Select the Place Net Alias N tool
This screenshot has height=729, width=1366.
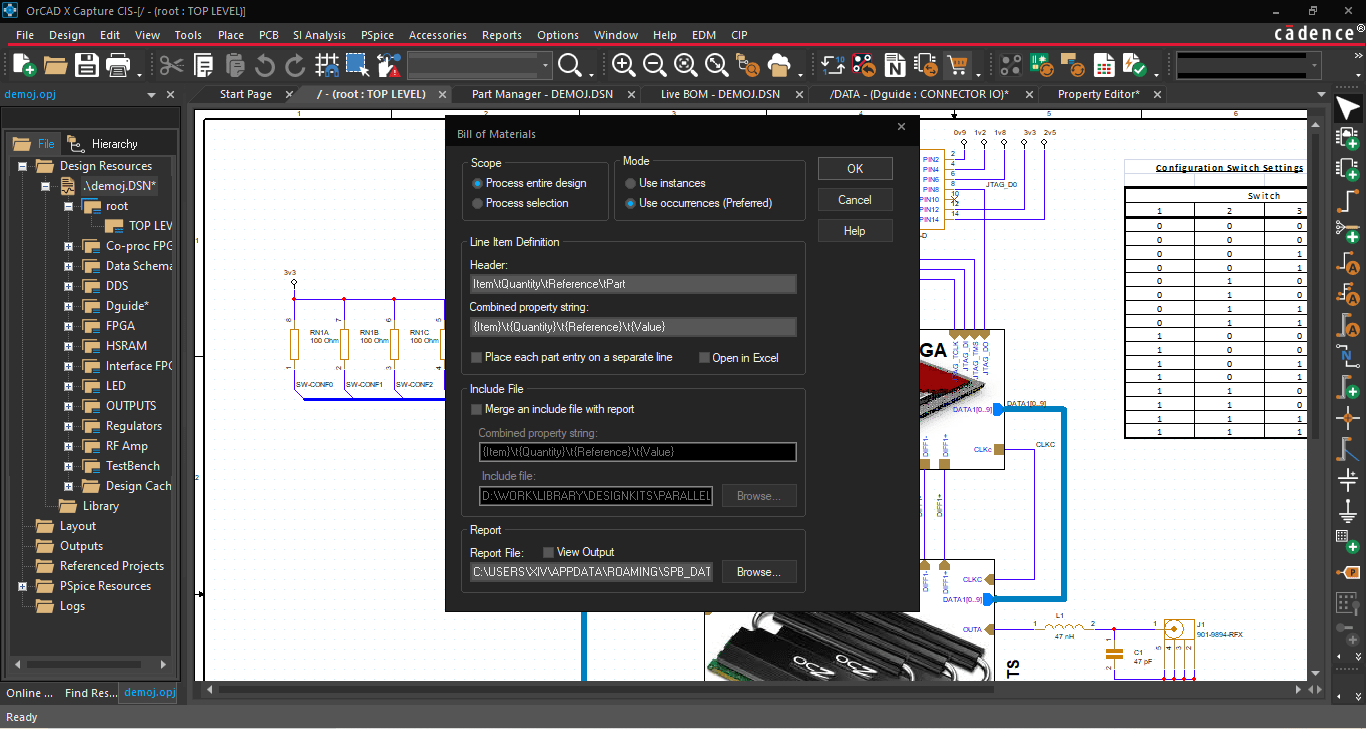click(1348, 357)
